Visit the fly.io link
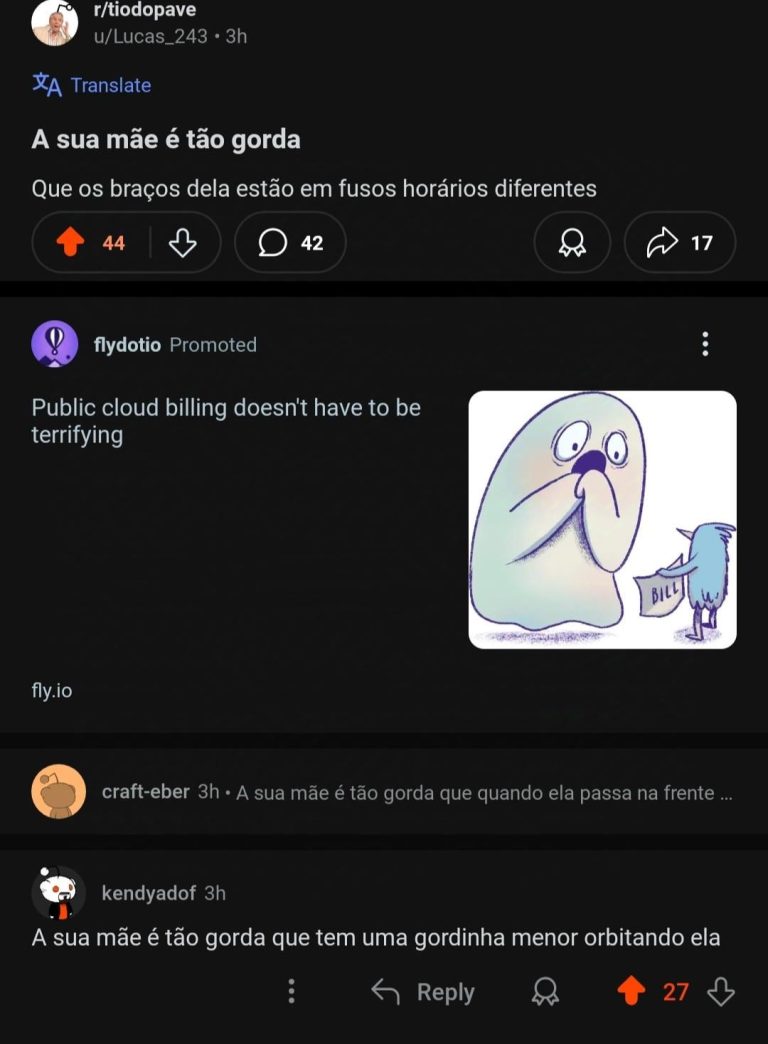The image size is (768, 1044). (x=52, y=691)
